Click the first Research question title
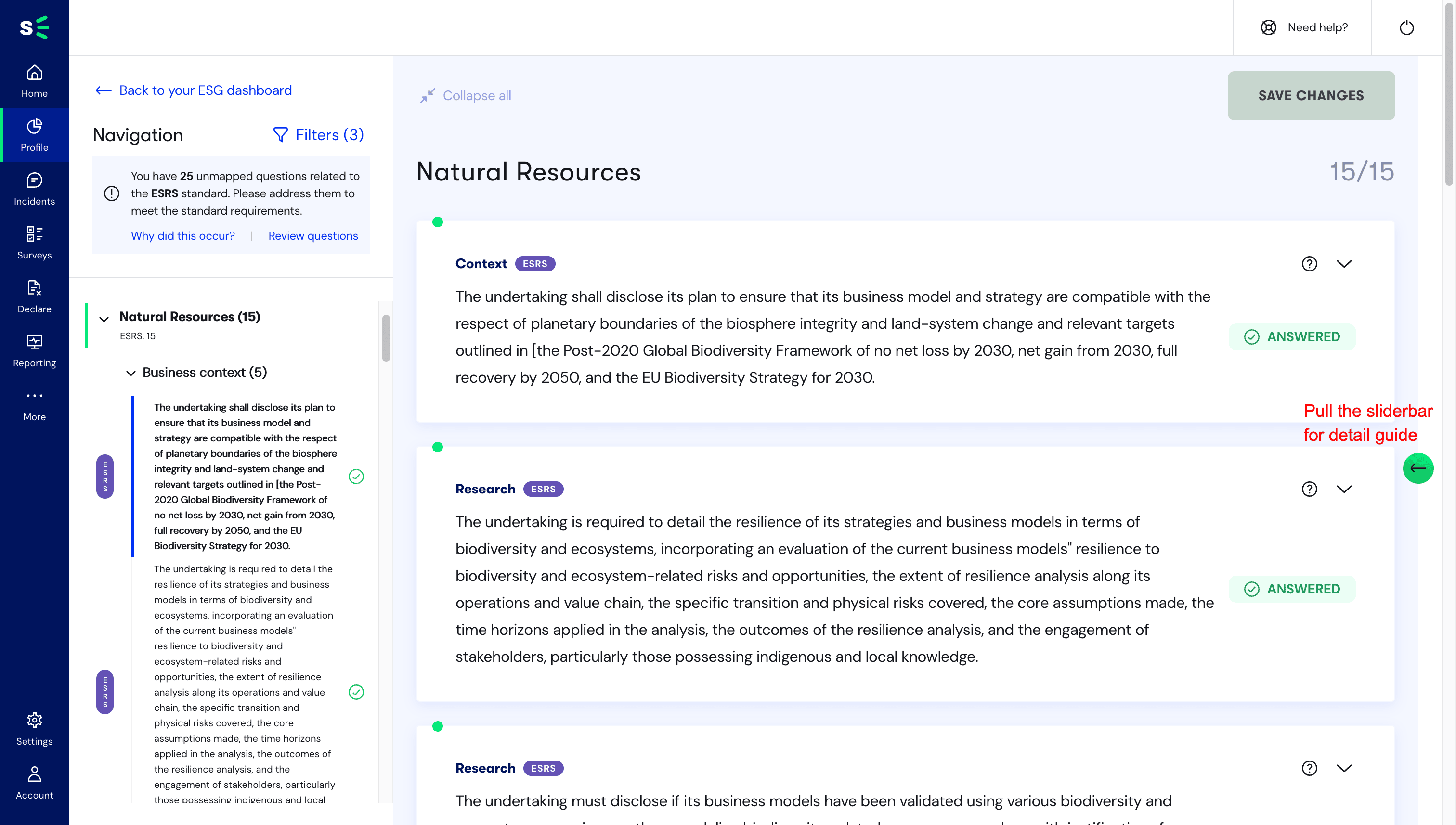 coord(485,489)
